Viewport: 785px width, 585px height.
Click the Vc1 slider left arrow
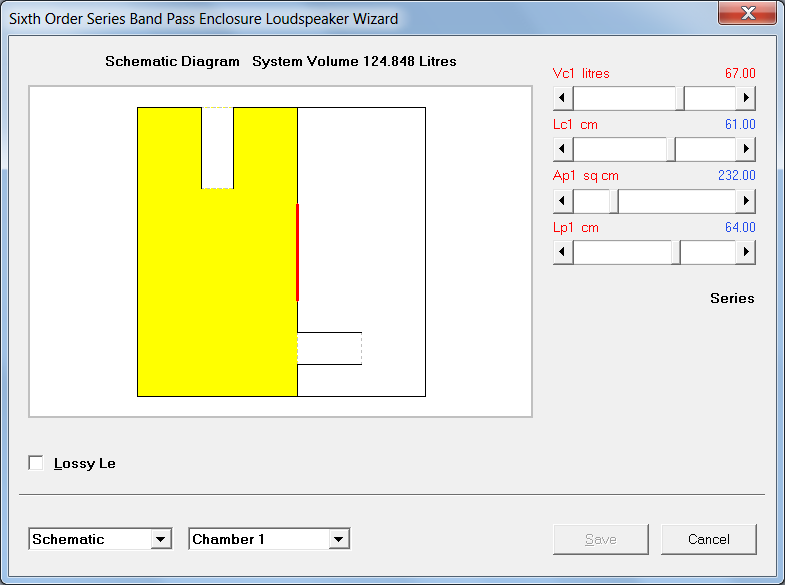563,98
